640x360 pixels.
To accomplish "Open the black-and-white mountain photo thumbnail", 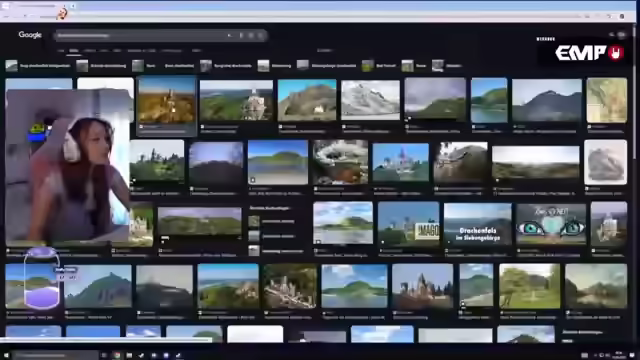I will [371, 100].
